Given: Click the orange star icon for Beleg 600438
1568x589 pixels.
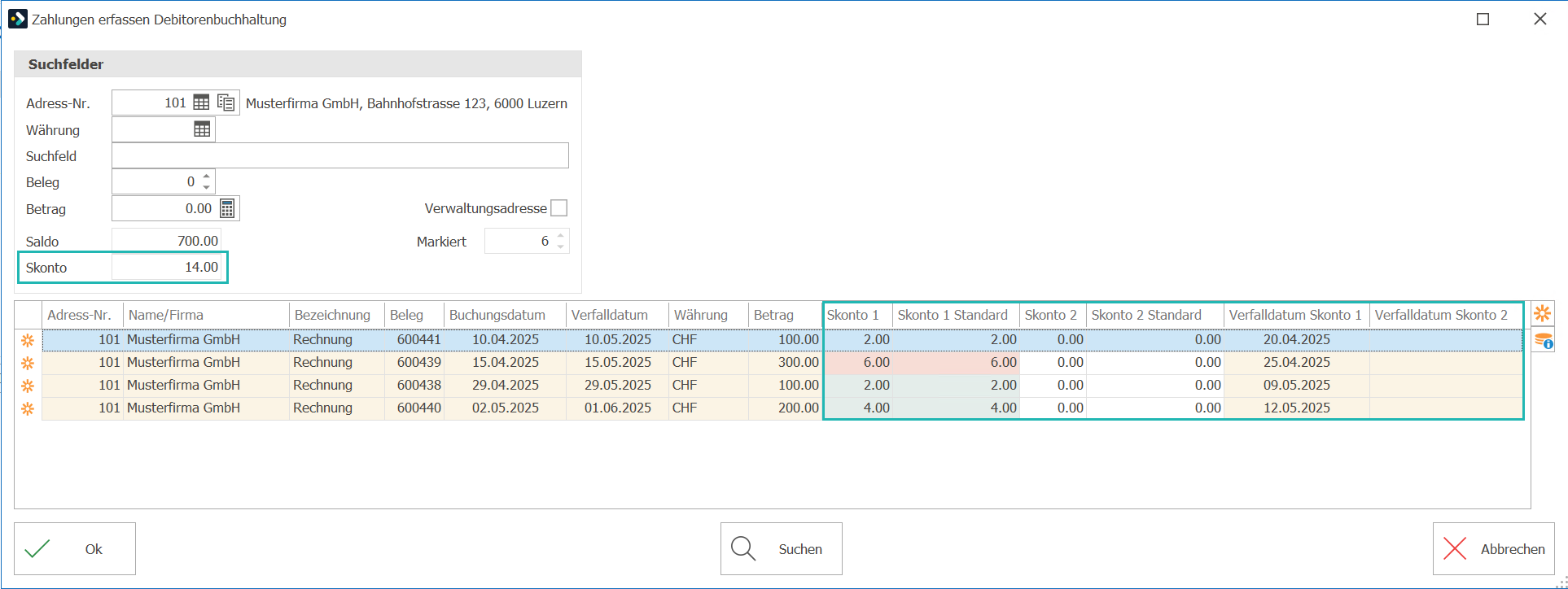Looking at the screenshot, I should click(28, 386).
